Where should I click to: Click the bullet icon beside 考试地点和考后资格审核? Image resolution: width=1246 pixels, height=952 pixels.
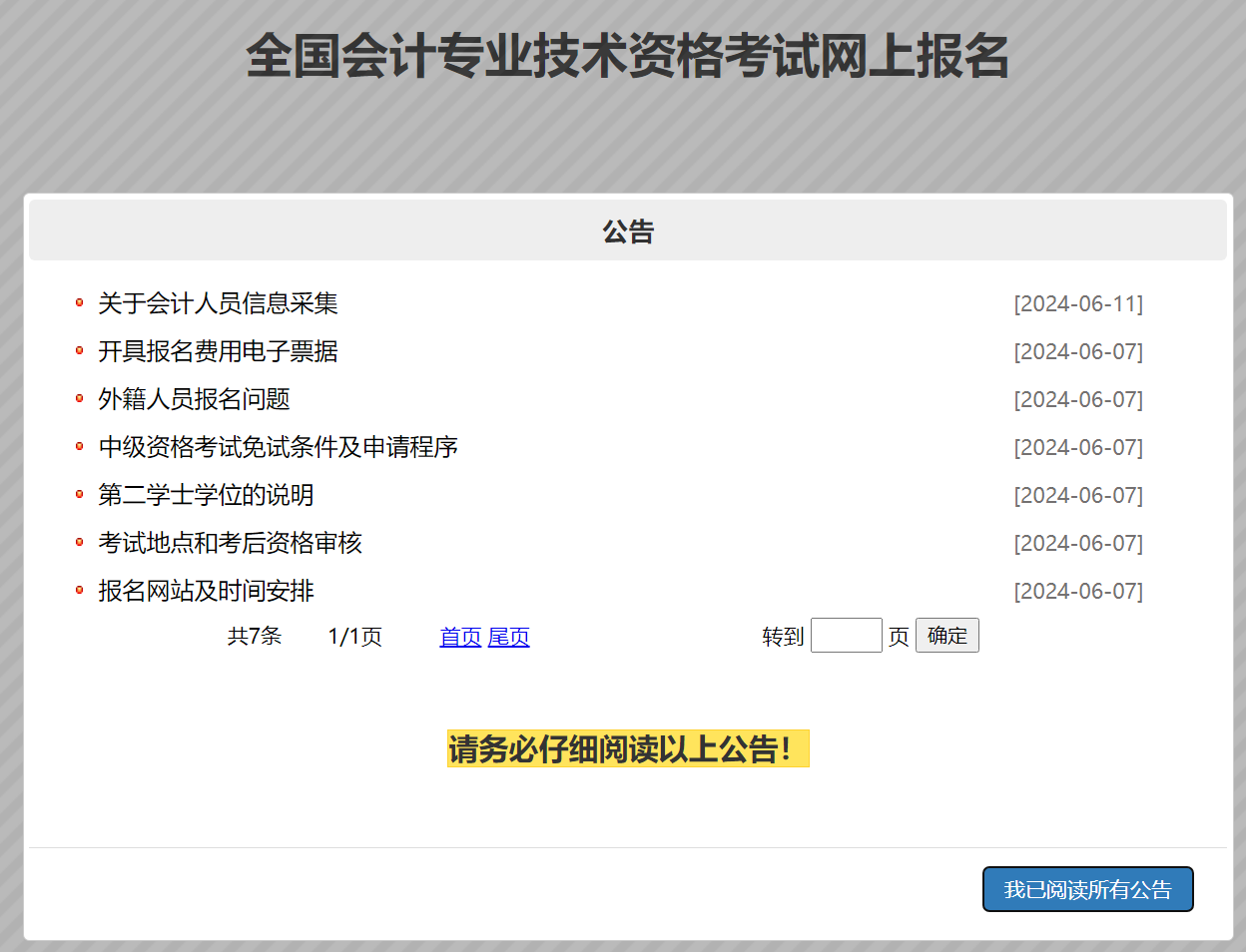[80, 543]
